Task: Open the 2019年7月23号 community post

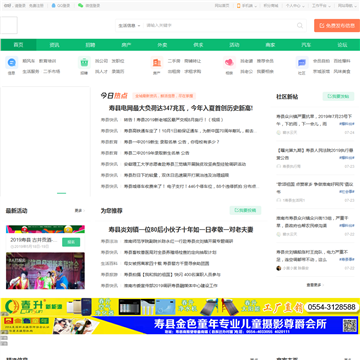Action: click(x=314, y=120)
